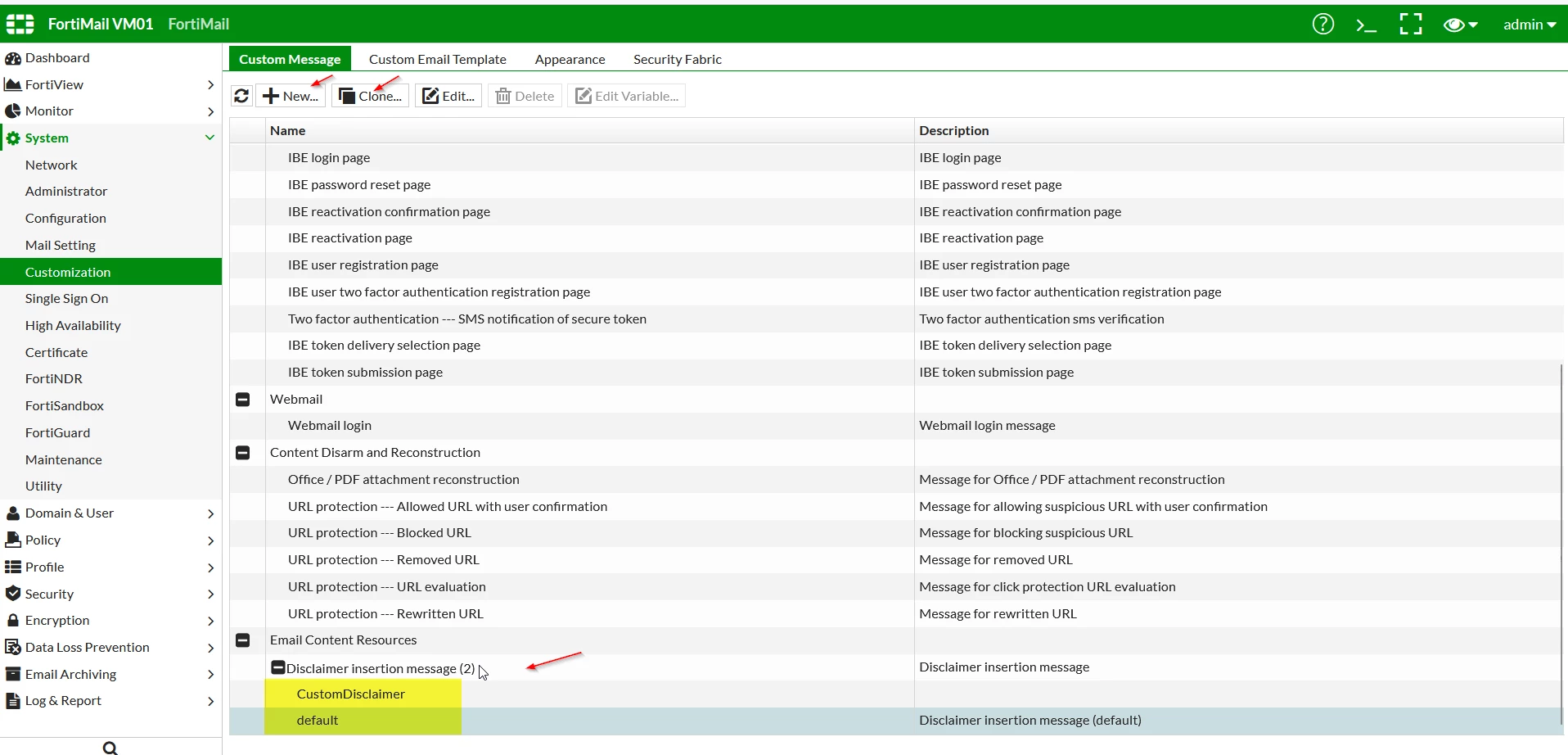Select the Webmail login row

[x=896, y=426]
